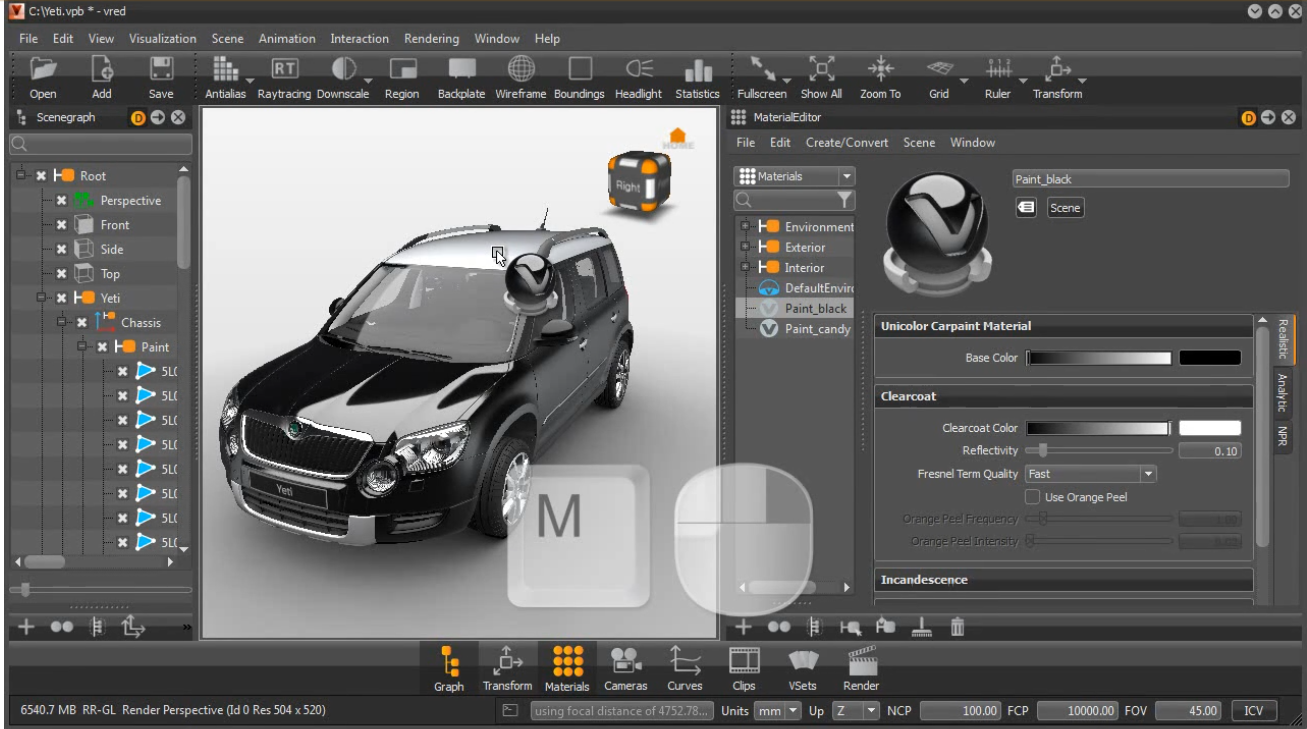Toggle the Top view checkbox
The image size is (1307, 729).
click(61, 274)
